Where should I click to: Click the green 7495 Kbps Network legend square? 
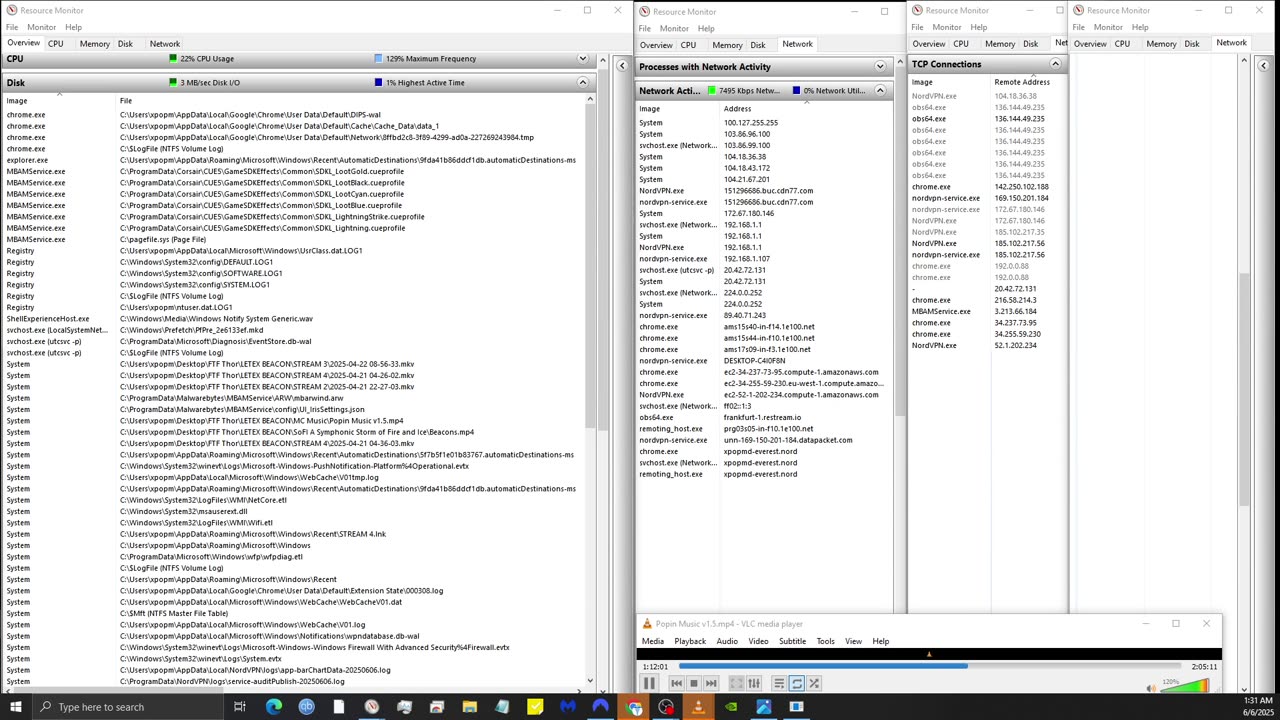pyautogui.click(x=712, y=91)
